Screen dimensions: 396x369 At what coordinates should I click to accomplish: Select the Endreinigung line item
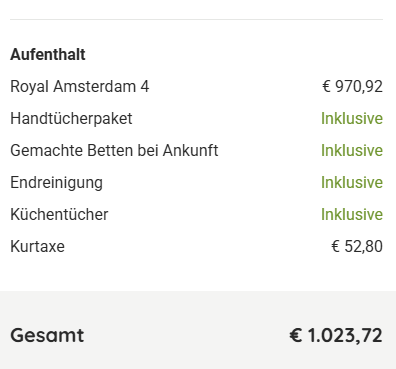(56, 183)
